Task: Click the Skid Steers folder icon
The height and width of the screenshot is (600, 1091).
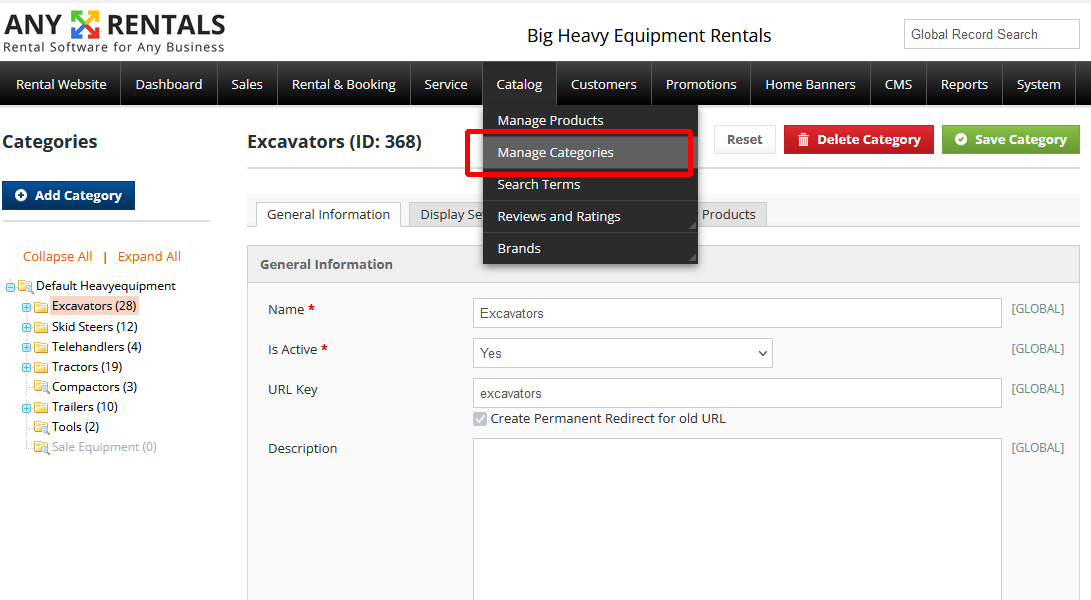Action: [x=41, y=327]
